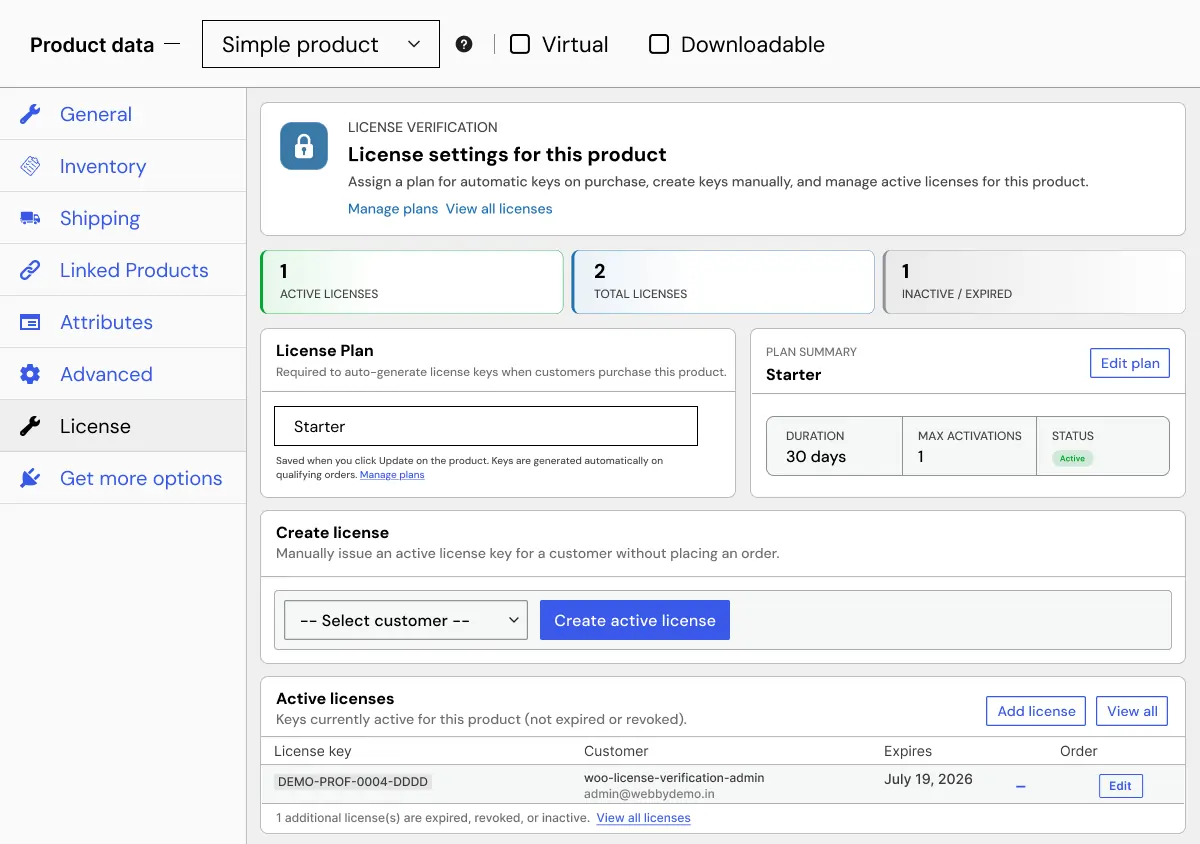Open View all licenses link in footer note
The height and width of the screenshot is (844, 1200).
[x=643, y=818]
